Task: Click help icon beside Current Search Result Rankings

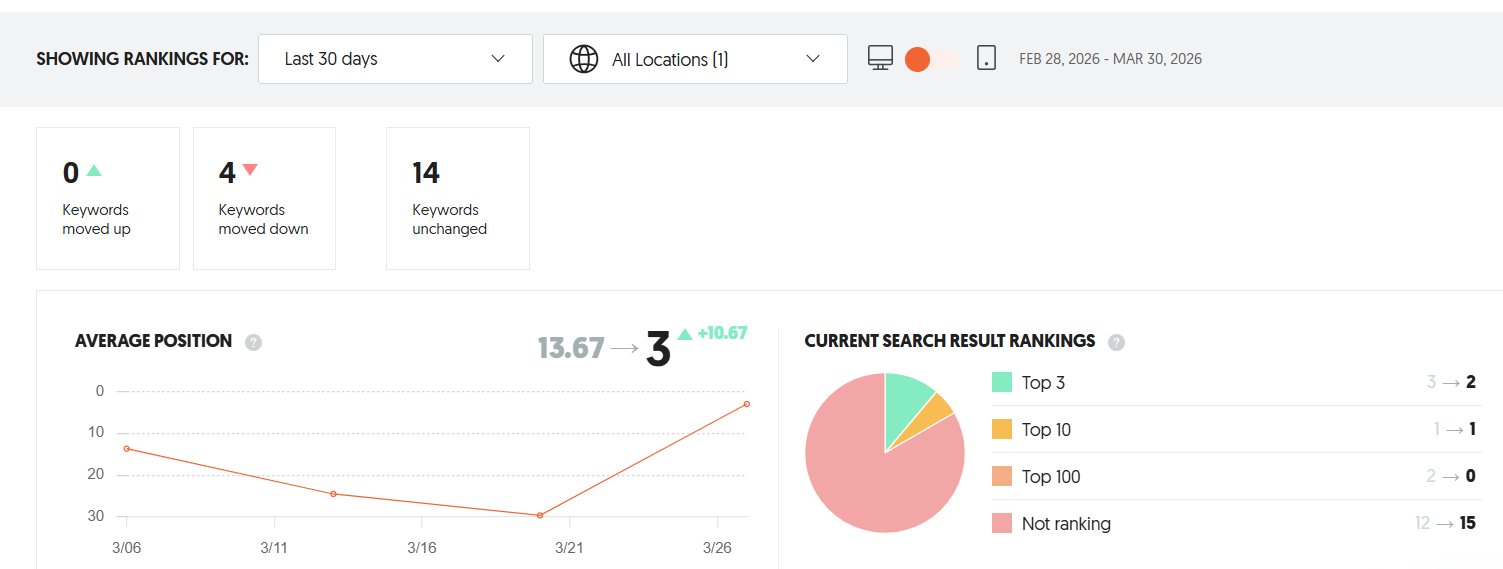Action: click(x=1116, y=342)
